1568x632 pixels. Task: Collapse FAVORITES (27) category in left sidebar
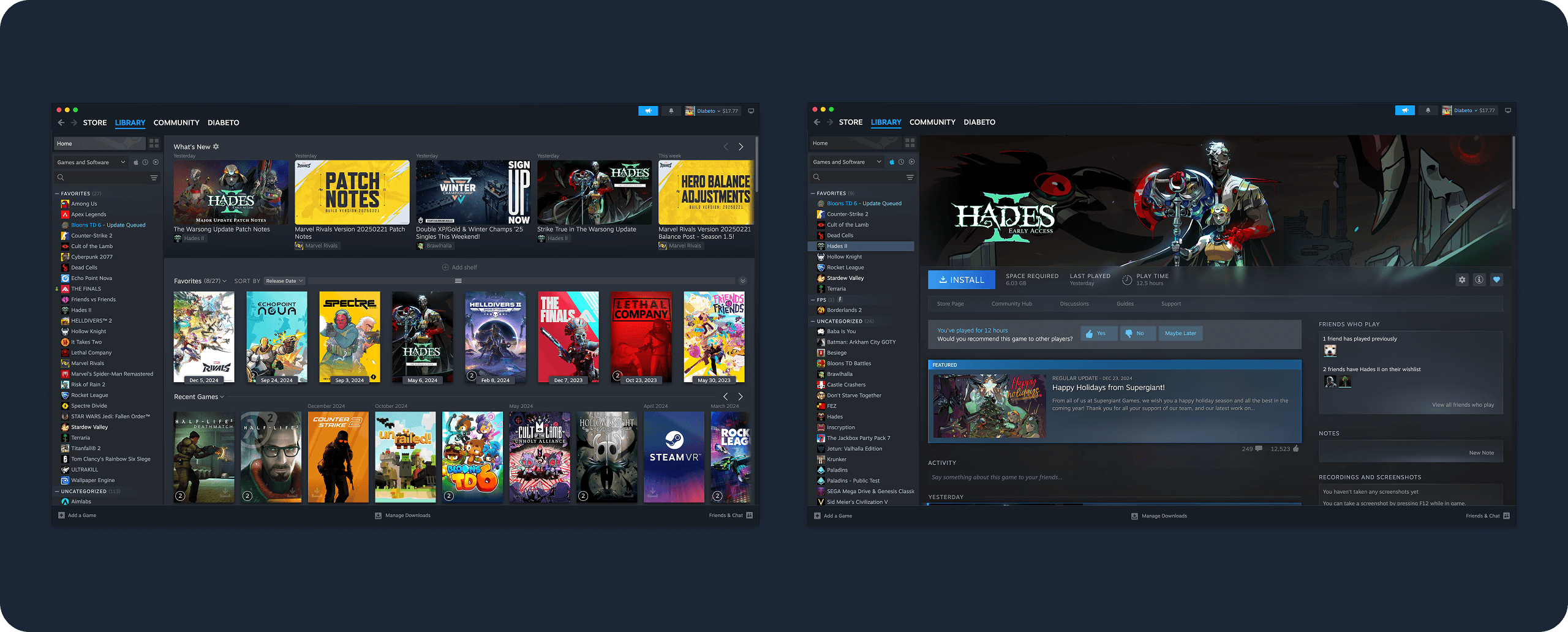pyautogui.click(x=57, y=194)
